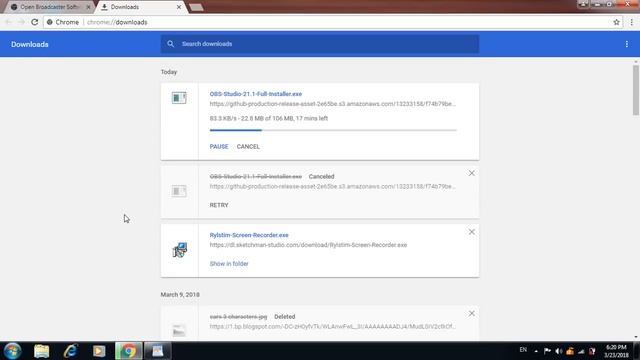640x360 pixels.
Task: Open the OBS-Studio-21.1-Full-Installer.exe download link
Action: coord(256,94)
